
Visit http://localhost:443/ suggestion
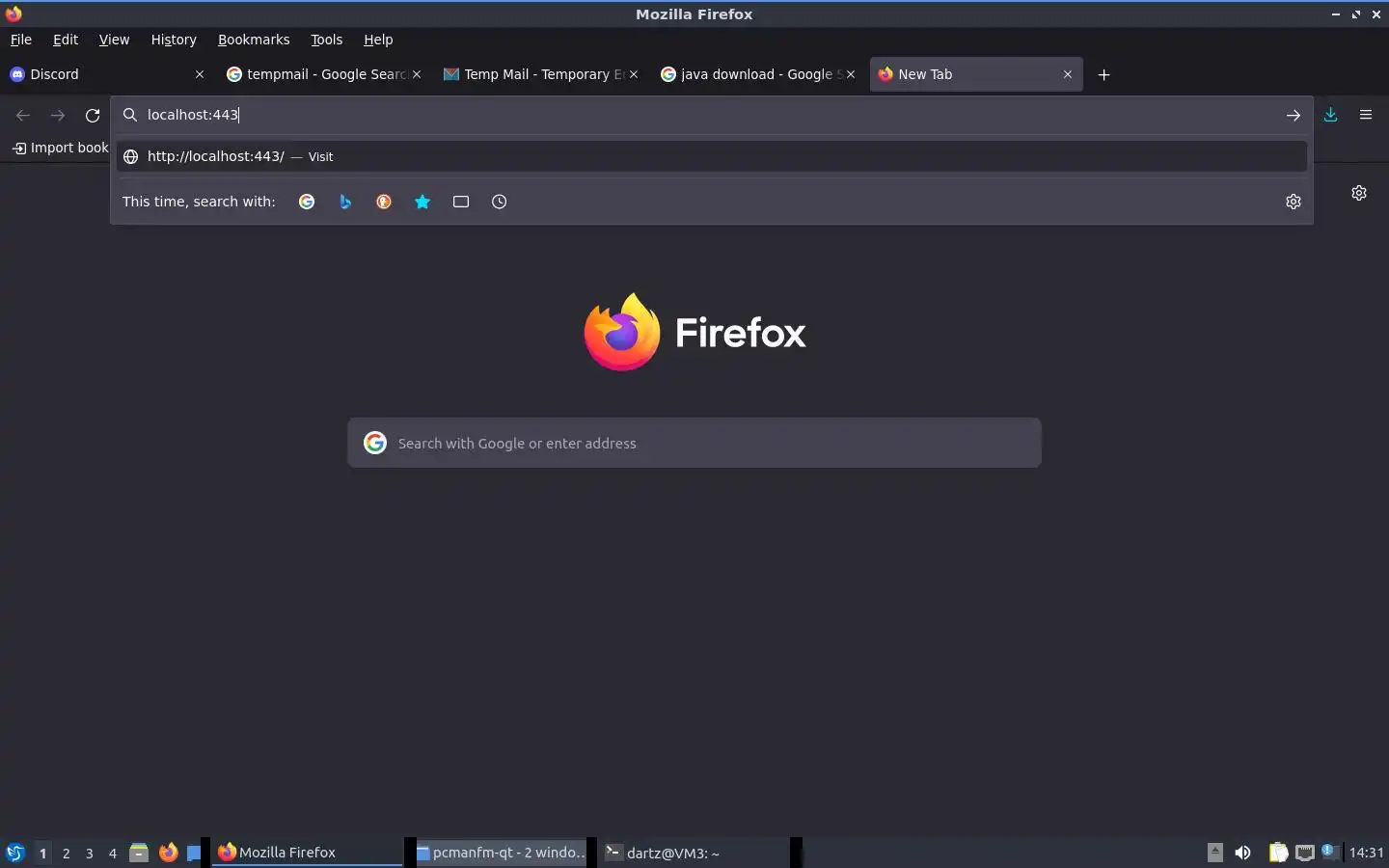(x=712, y=156)
